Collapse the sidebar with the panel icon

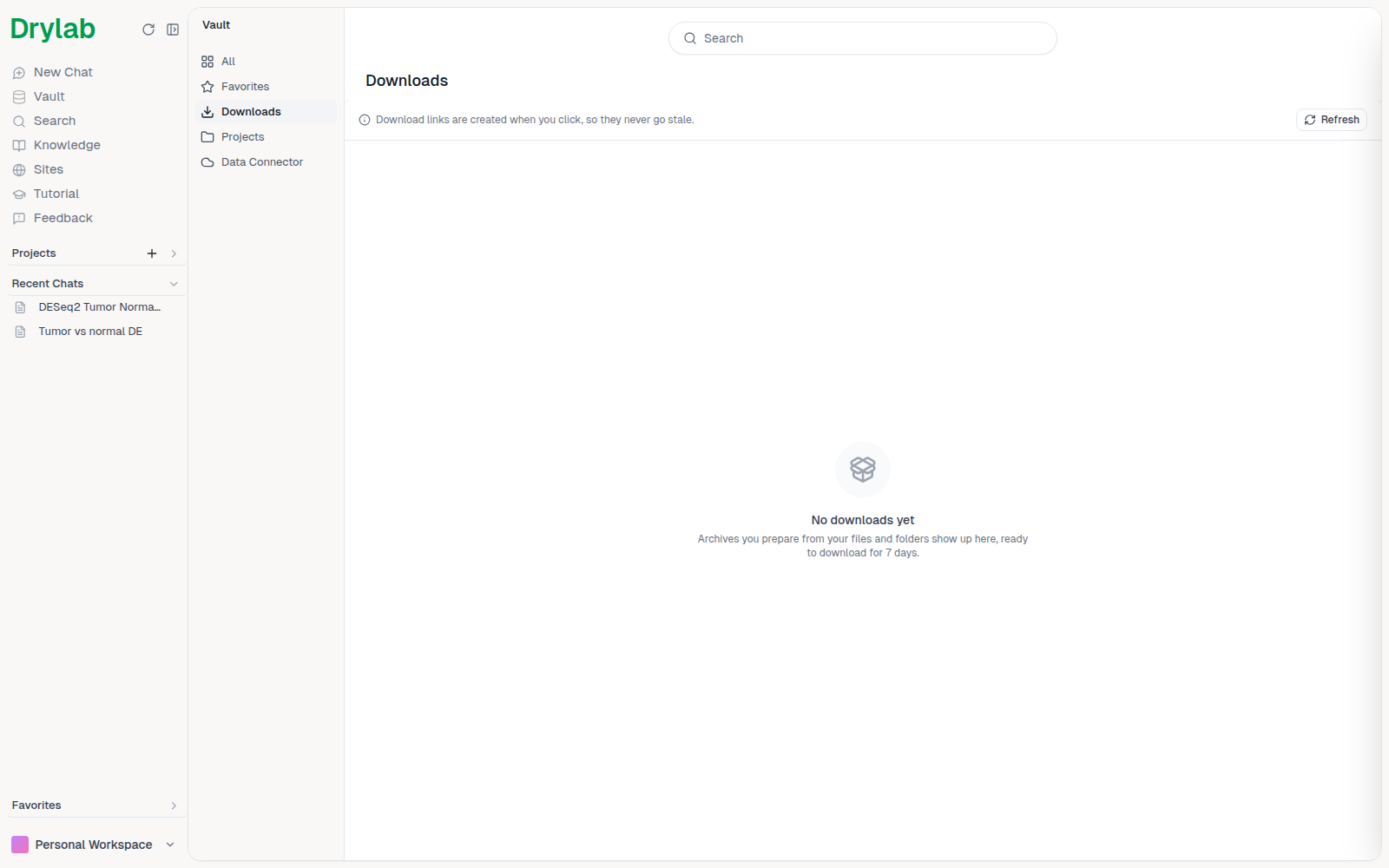coord(173,30)
